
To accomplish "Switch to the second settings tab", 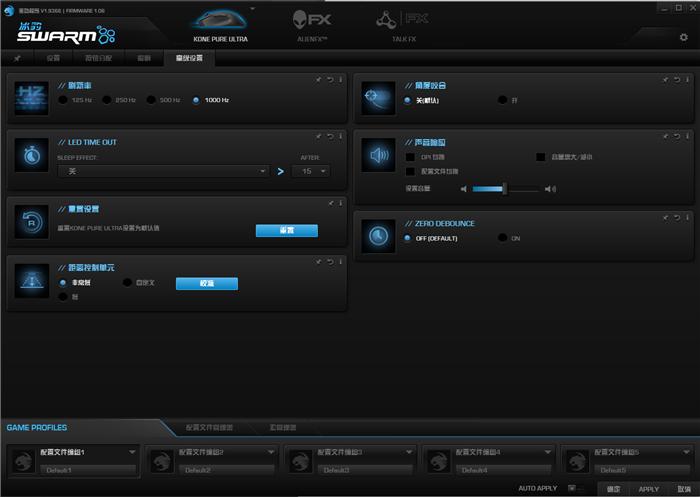I will (x=53, y=58).
